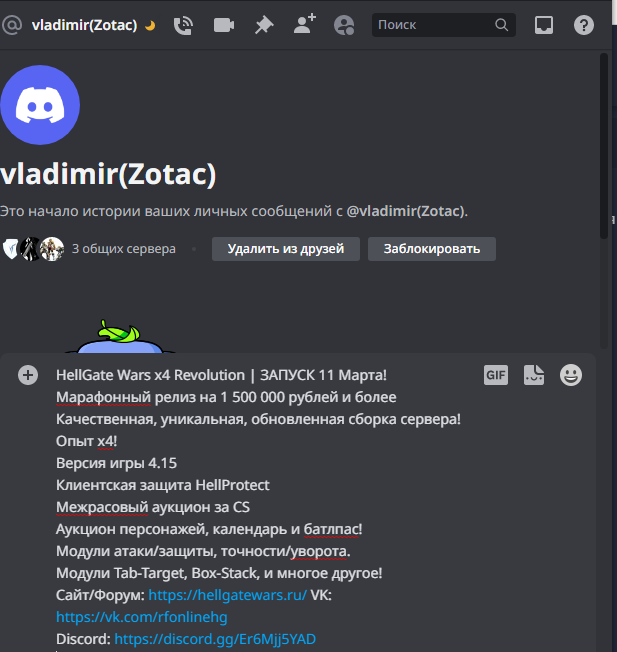Open the inbox
Image resolution: width=617 pixels, height=652 pixels.
544,25
